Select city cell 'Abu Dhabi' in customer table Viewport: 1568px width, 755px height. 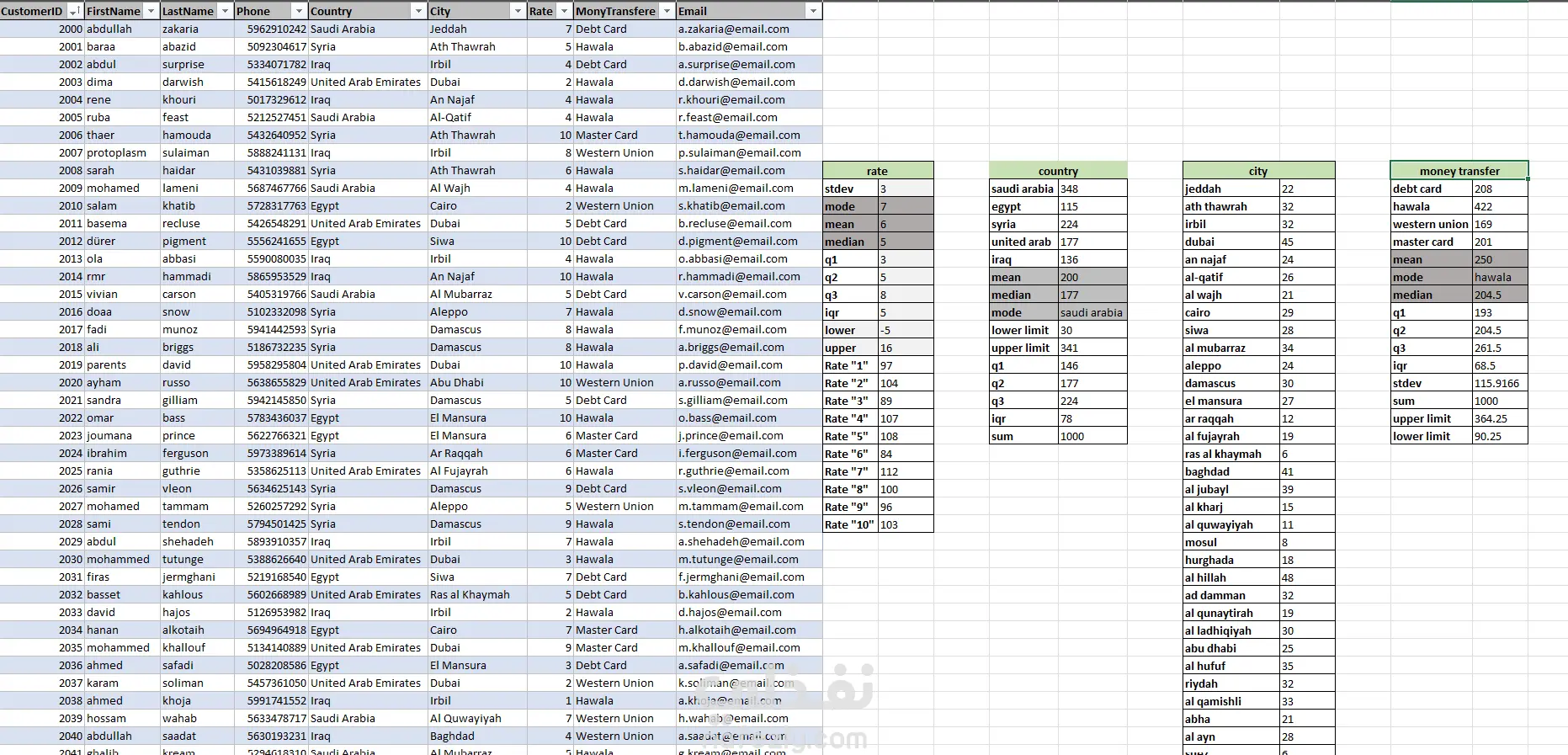[x=477, y=382]
